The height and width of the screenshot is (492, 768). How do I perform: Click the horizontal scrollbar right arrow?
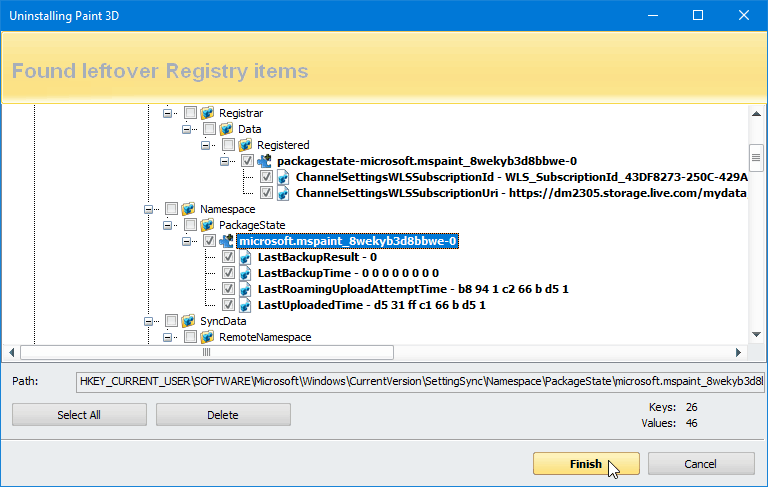(x=739, y=352)
